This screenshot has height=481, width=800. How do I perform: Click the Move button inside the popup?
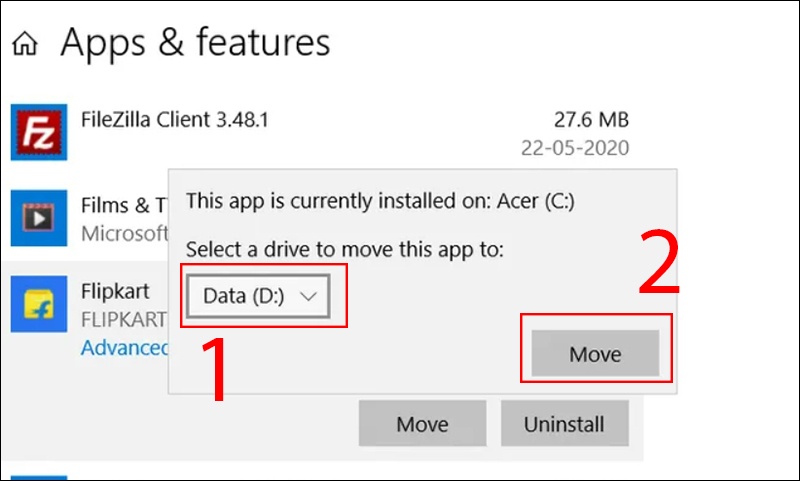coord(595,354)
